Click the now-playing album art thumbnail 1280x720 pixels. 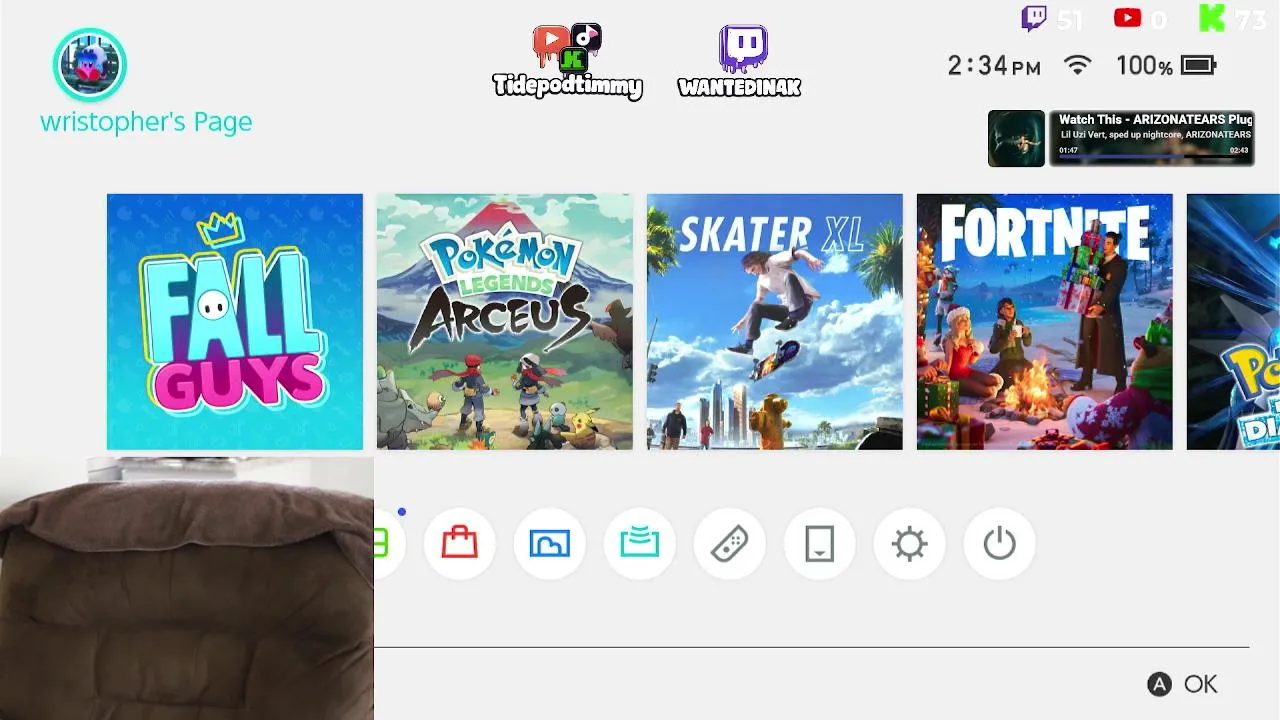(x=1016, y=138)
